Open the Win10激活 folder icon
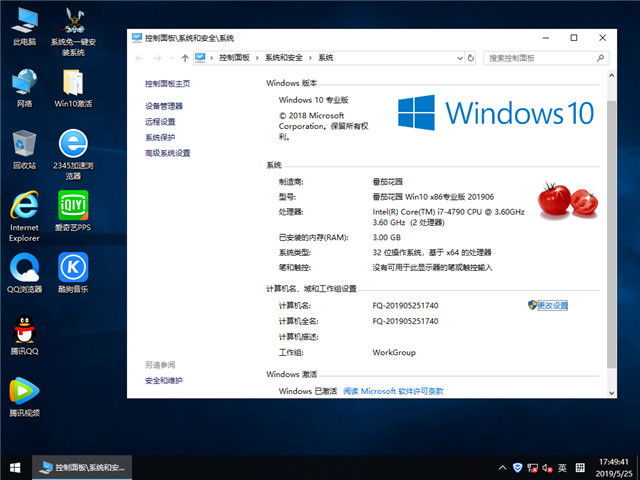This screenshot has width=640, height=480. coord(73,88)
